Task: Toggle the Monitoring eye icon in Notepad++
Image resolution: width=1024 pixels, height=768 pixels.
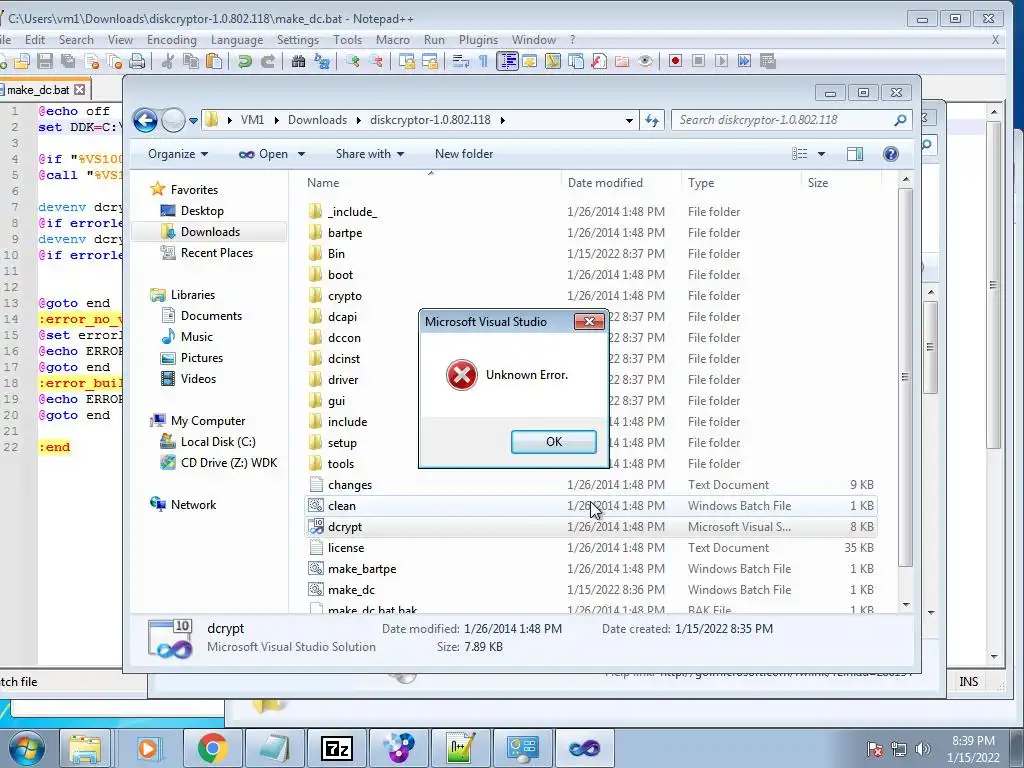Action: click(x=645, y=61)
